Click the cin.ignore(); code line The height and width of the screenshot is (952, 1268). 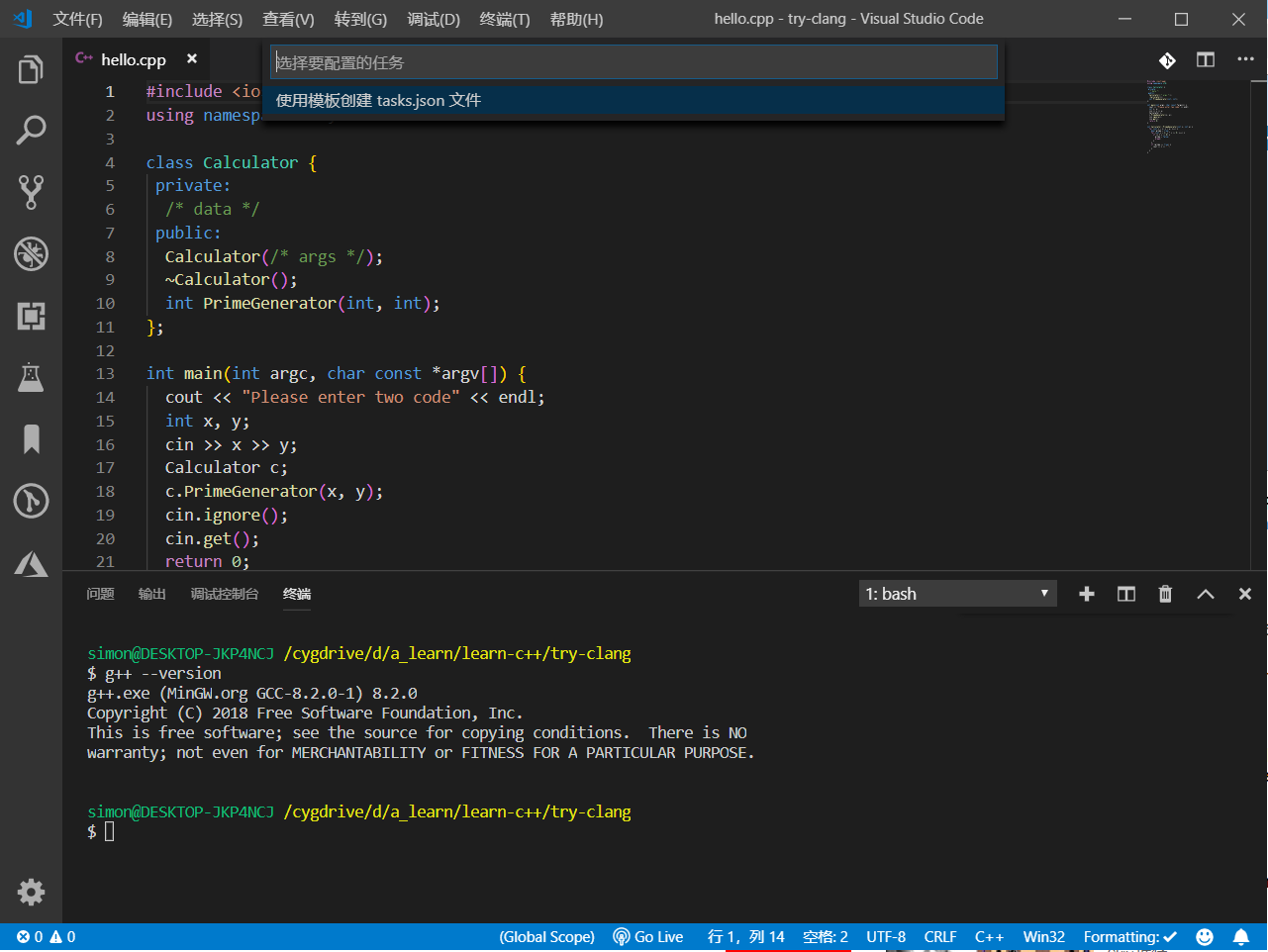[227, 516]
